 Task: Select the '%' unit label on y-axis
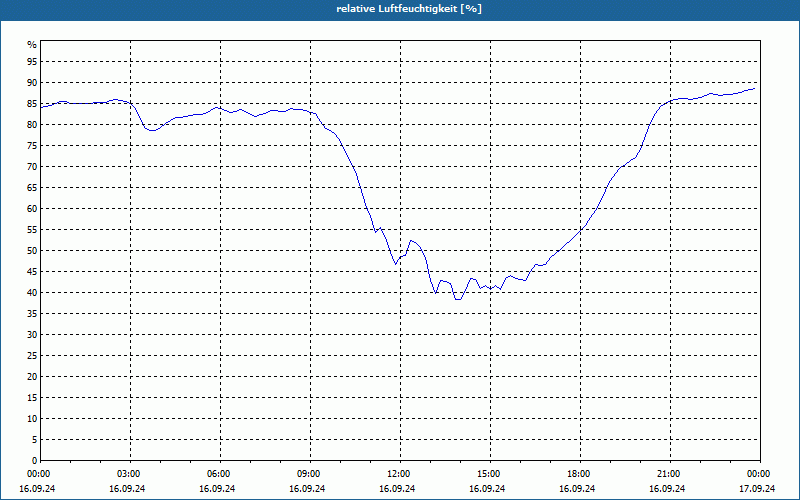(x=32, y=45)
